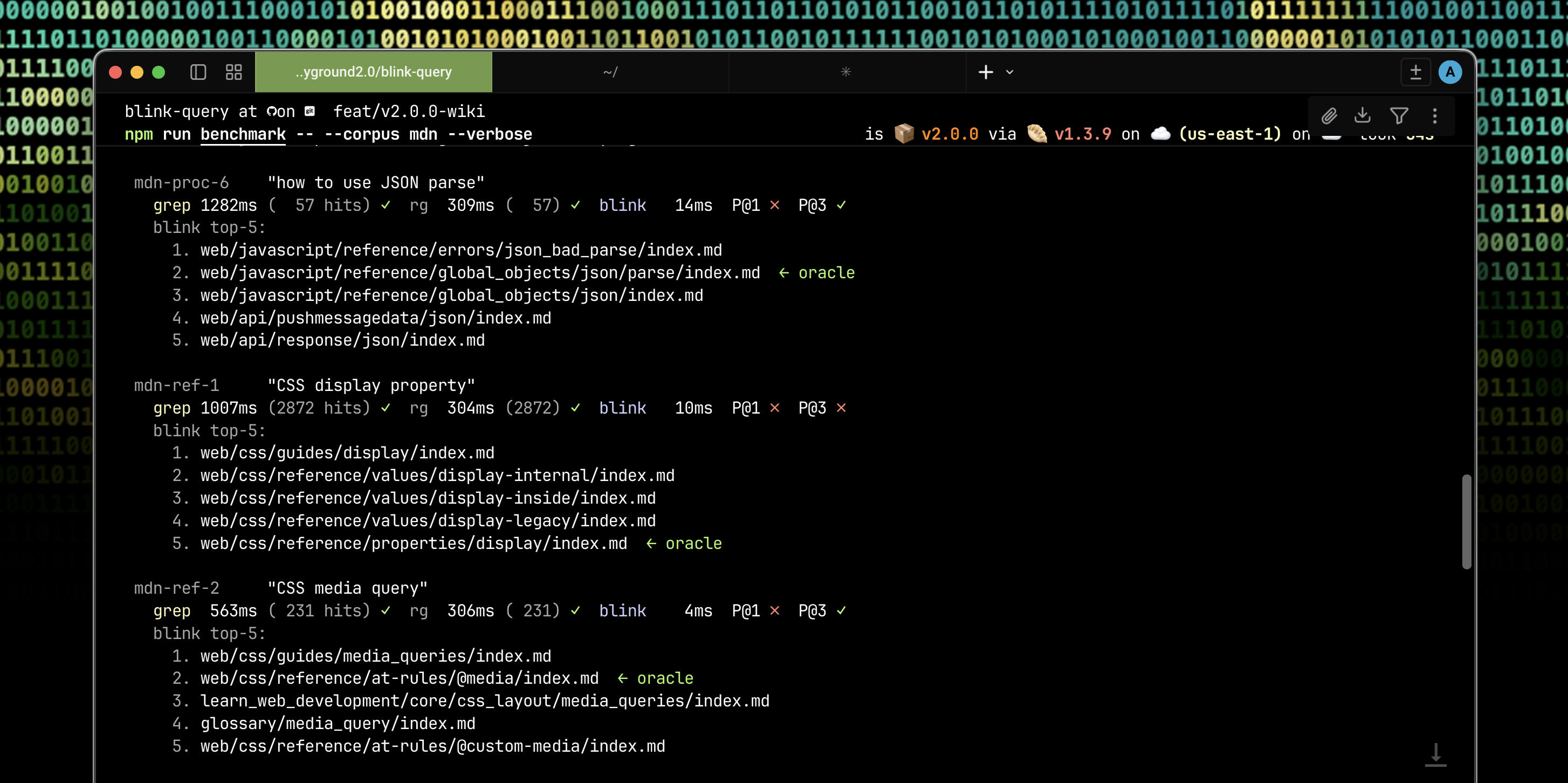
Task: Click the blue 'A' account avatar
Action: [x=1450, y=72]
